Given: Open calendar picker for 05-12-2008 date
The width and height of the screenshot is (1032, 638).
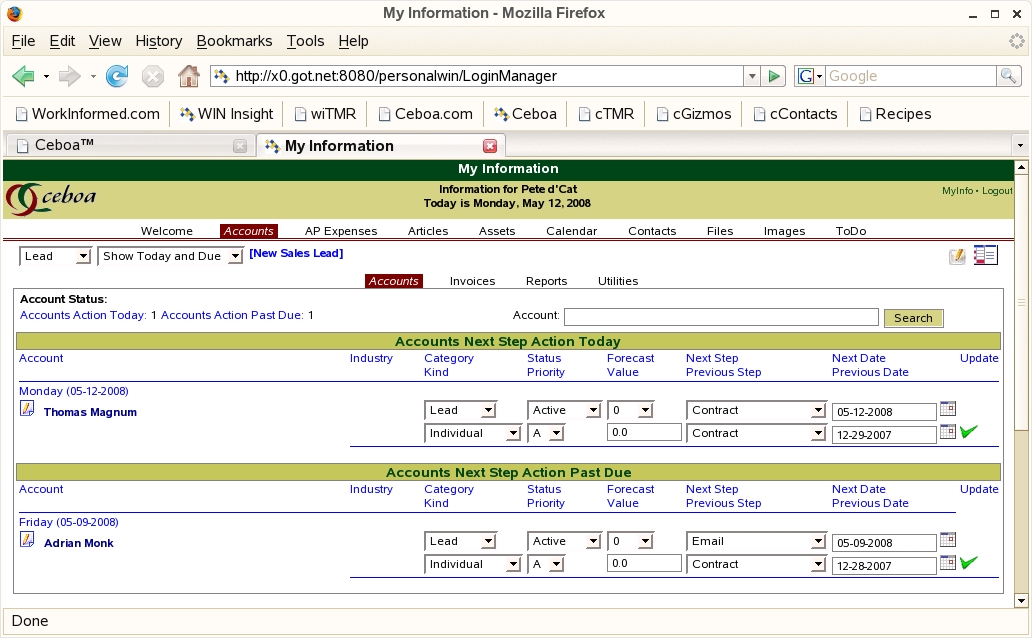Looking at the screenshot, I should tap(948, 409).
